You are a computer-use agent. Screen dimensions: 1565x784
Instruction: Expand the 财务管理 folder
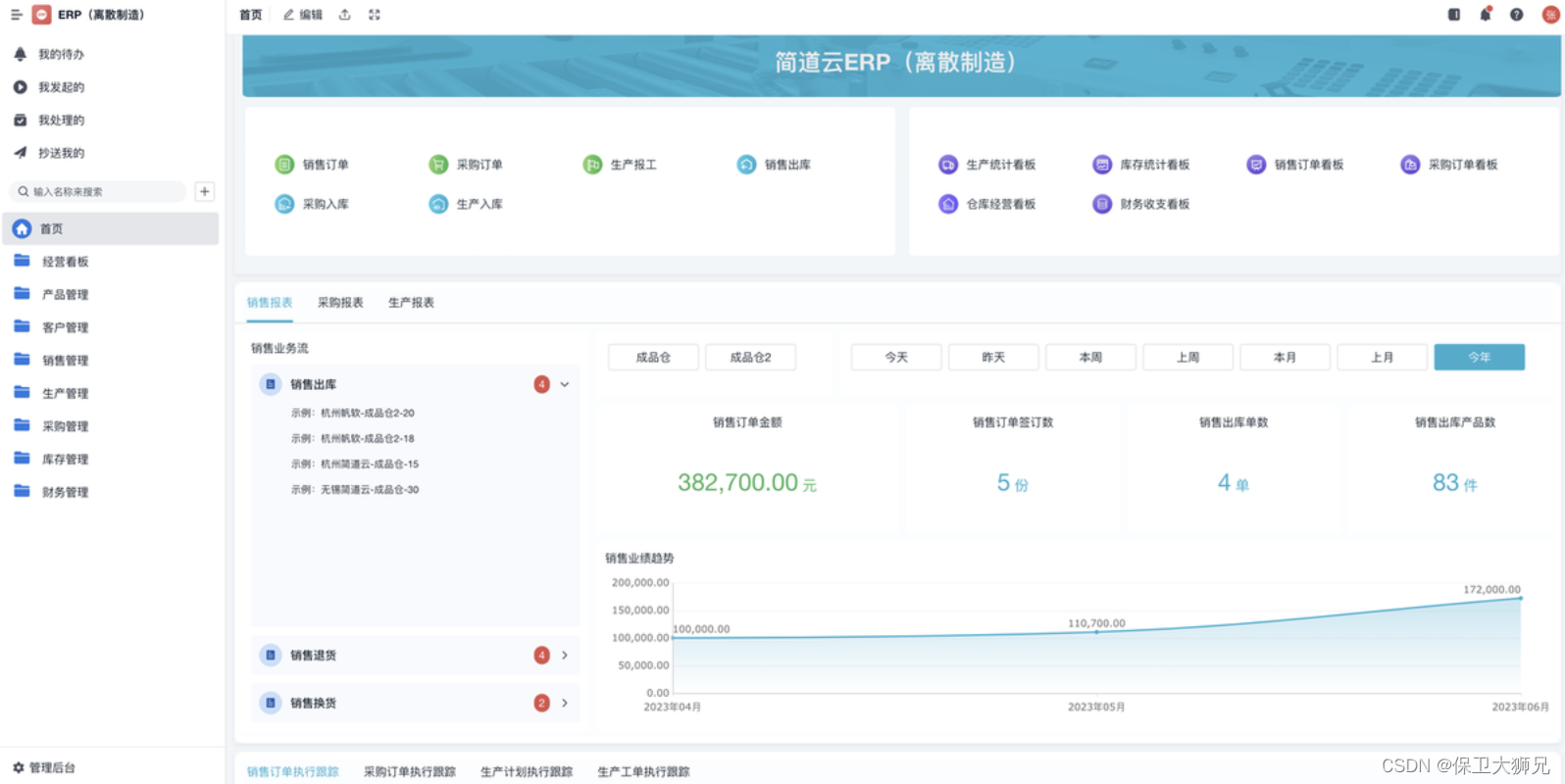click(111, 492)
